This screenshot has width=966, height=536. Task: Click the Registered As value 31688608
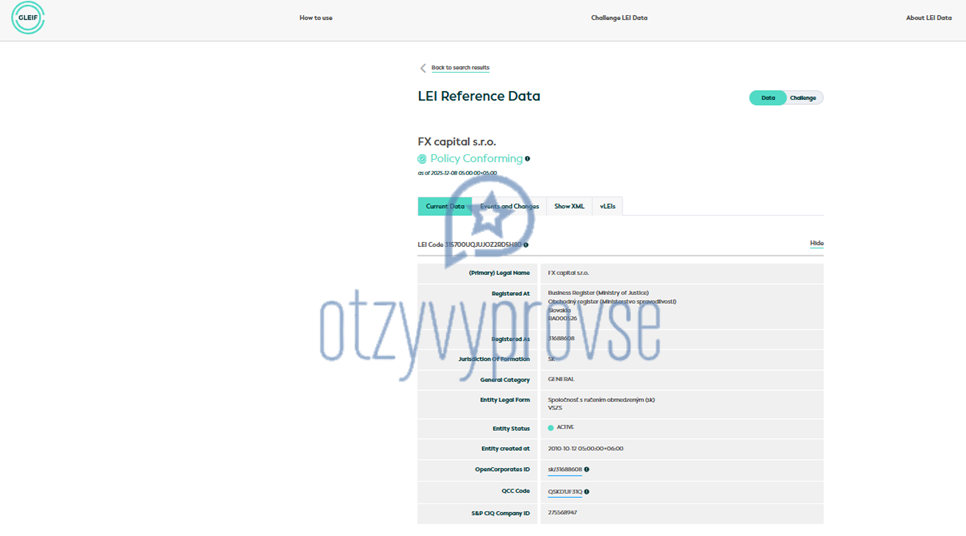[x=561, y=338]
